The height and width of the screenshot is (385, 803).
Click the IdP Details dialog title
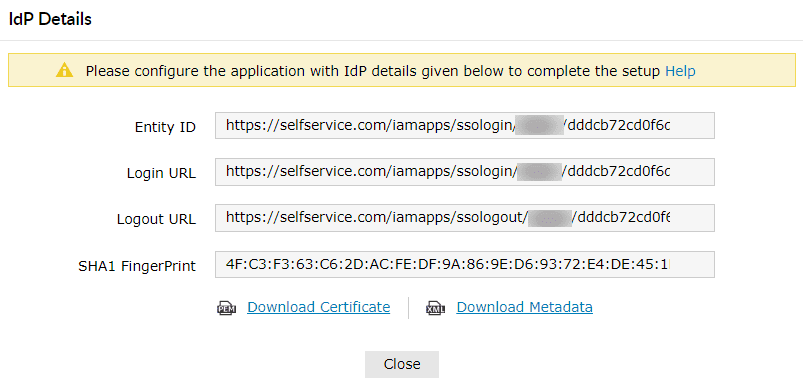[x=50, y=19]
